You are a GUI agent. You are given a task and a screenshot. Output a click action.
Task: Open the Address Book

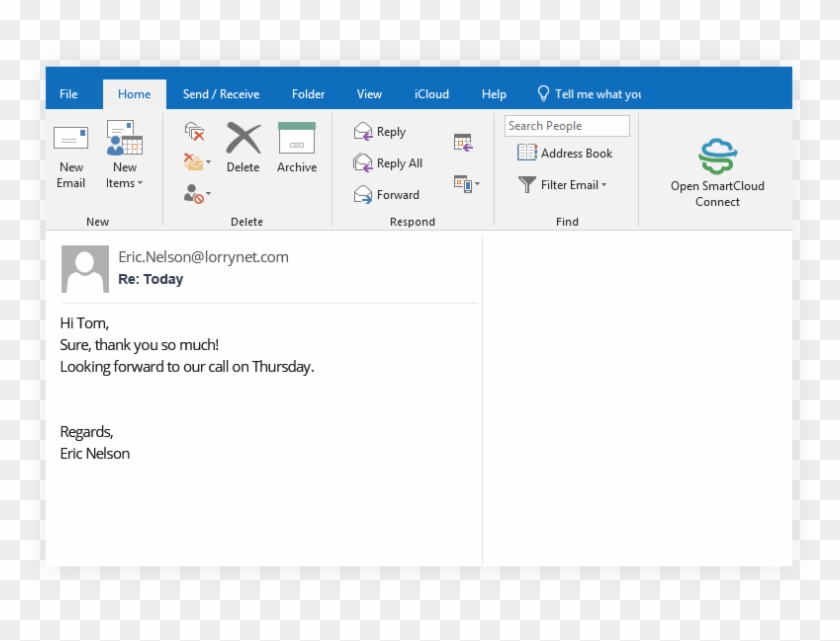(565, 153)
